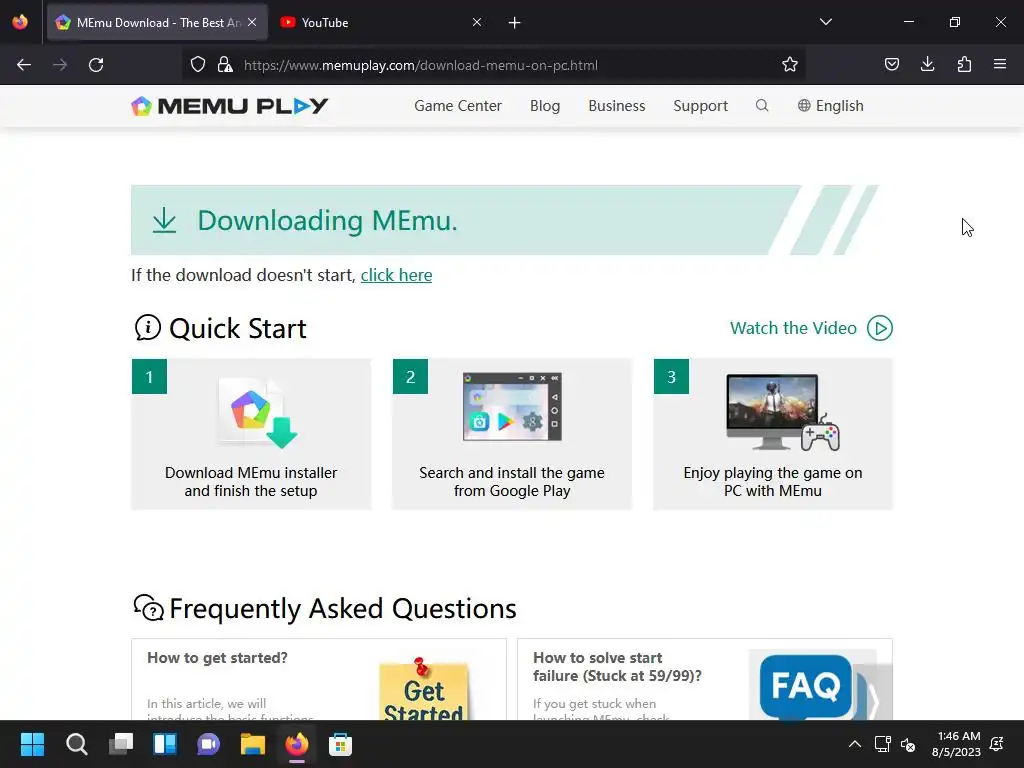Click the 'click here' download link
The image size is (1024, 768).
pos(396,275)
